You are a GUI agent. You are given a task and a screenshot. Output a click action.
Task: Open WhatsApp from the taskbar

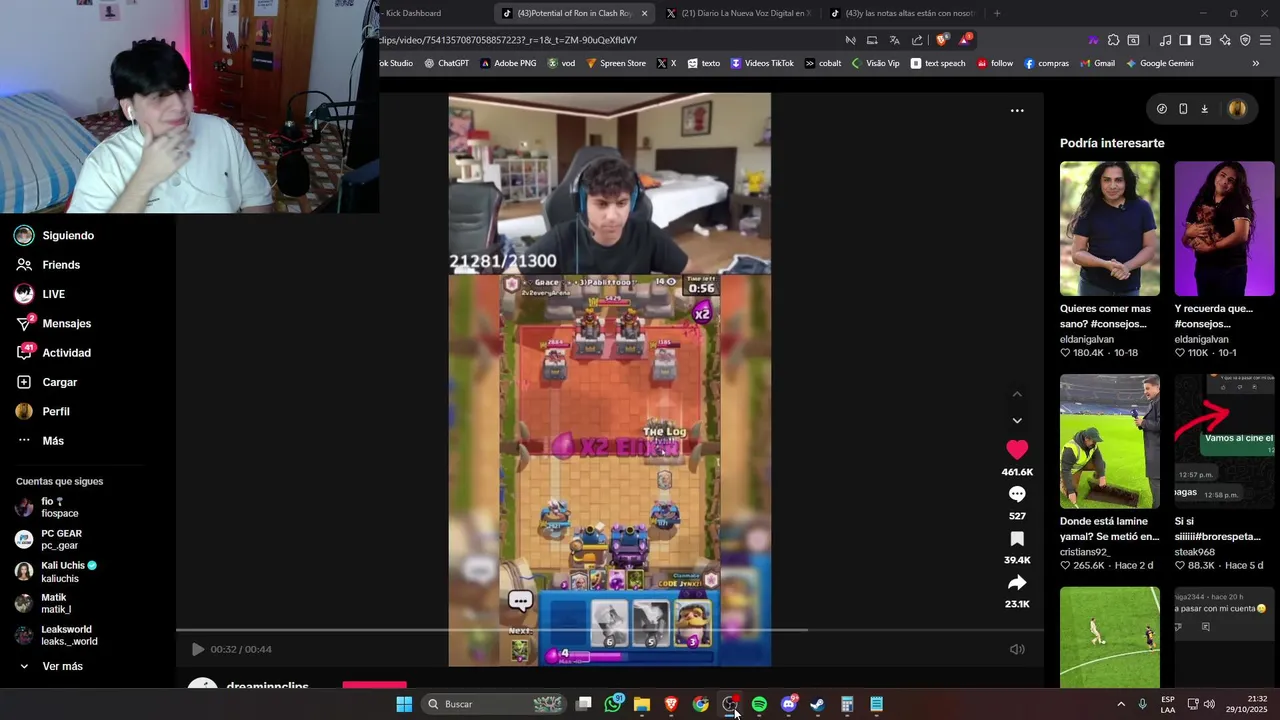(613, 704)
